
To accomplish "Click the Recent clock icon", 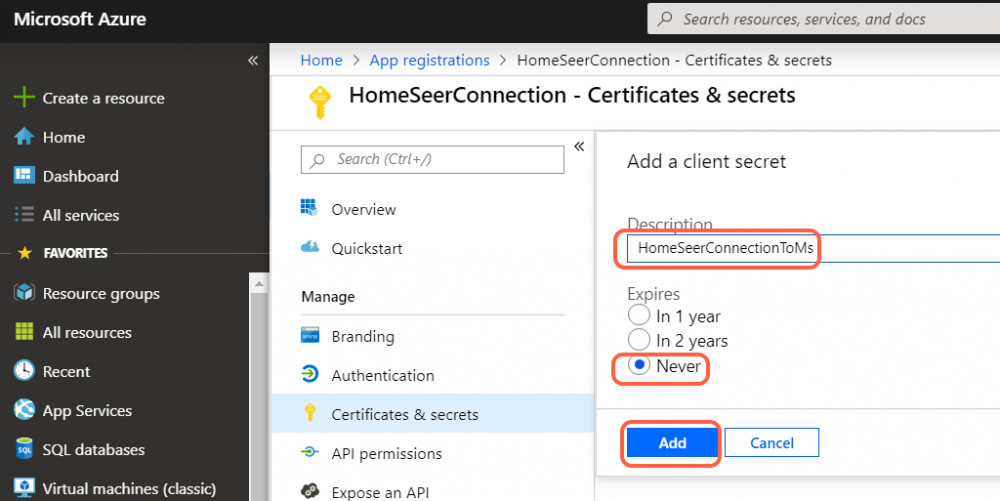I will 24,372.
